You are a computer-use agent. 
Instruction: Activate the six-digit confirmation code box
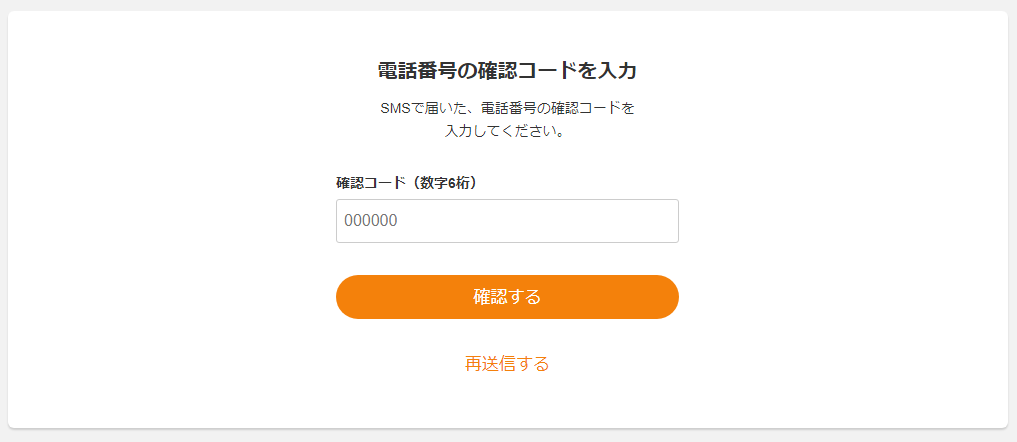(507, 221)
